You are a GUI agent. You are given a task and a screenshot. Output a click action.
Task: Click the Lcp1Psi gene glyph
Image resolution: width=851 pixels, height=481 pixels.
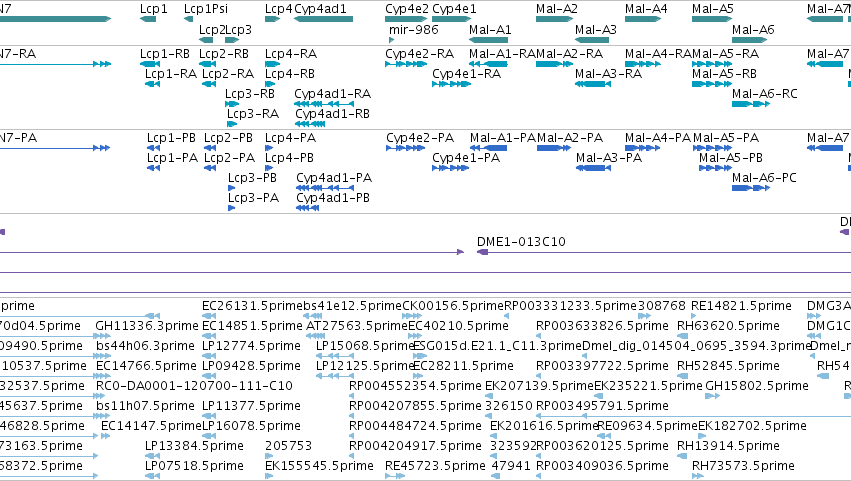point(188,19)
